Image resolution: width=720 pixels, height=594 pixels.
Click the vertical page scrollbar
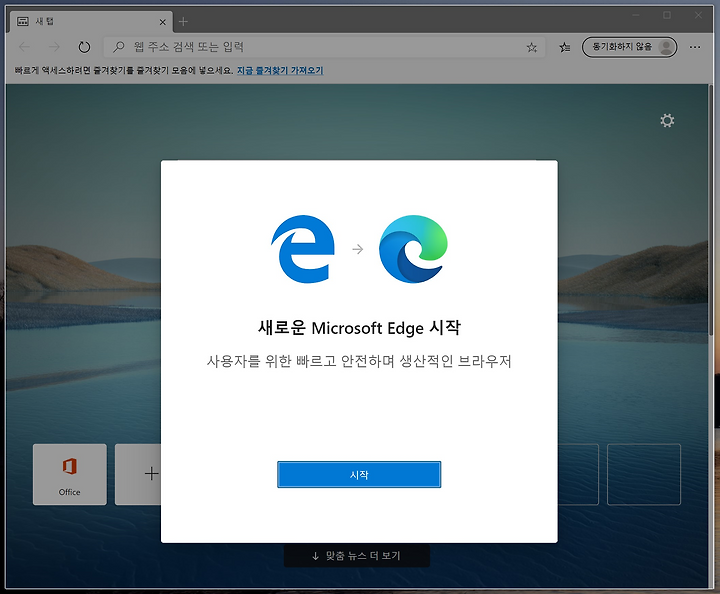tap(711, 211)
